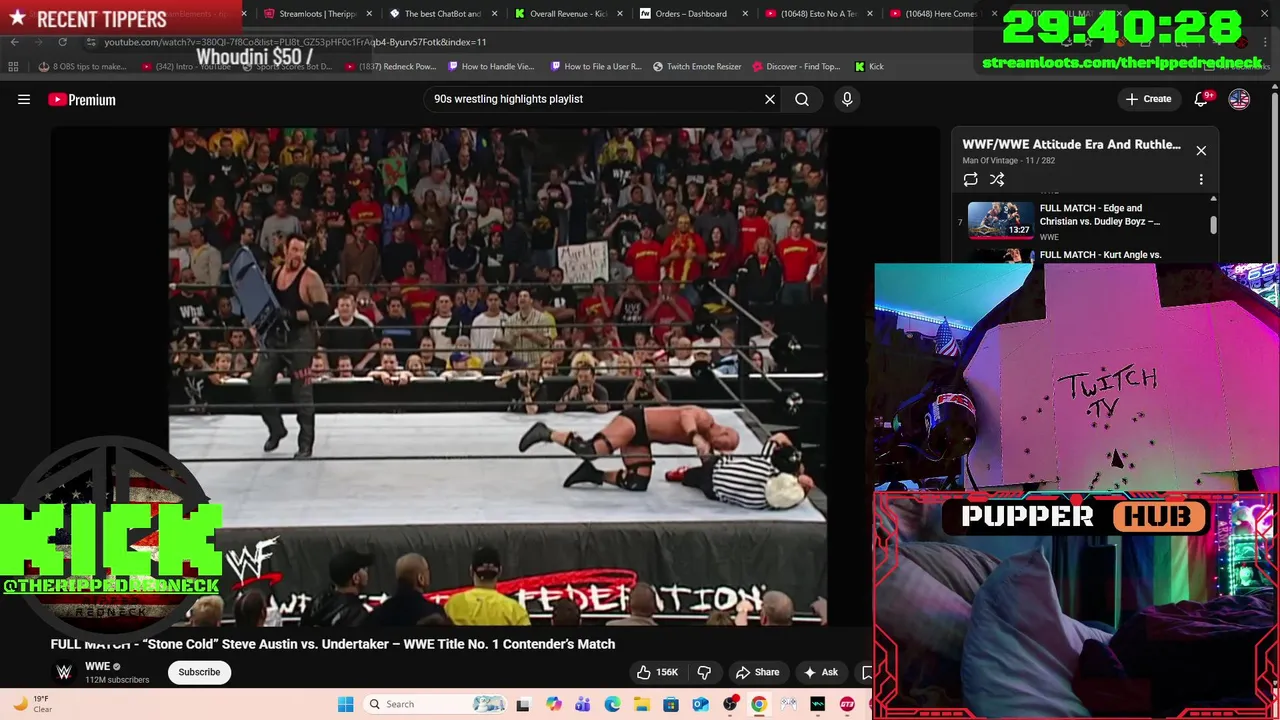Subscribe to the WWE channel
This screenshot has width=1280, height=720.
tap(199, 672)
